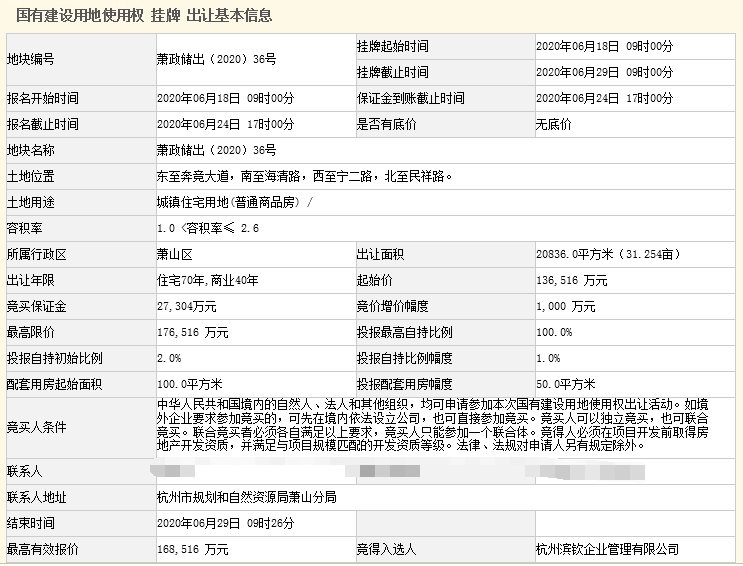Select the 竞价增价幅度 label
Screen dimensions: 743x566
tap(393, 307)
